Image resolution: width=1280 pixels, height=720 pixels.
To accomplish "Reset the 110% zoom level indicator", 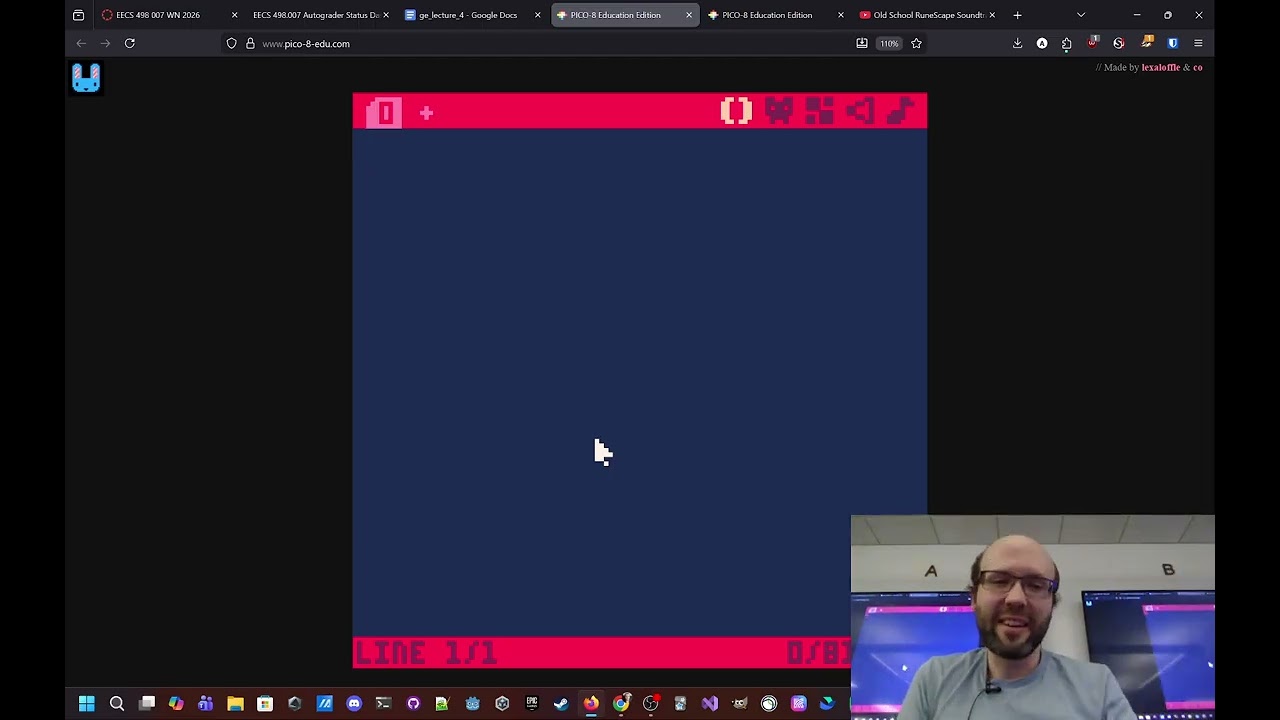I will pyautogui.click(x=889, y=43).
